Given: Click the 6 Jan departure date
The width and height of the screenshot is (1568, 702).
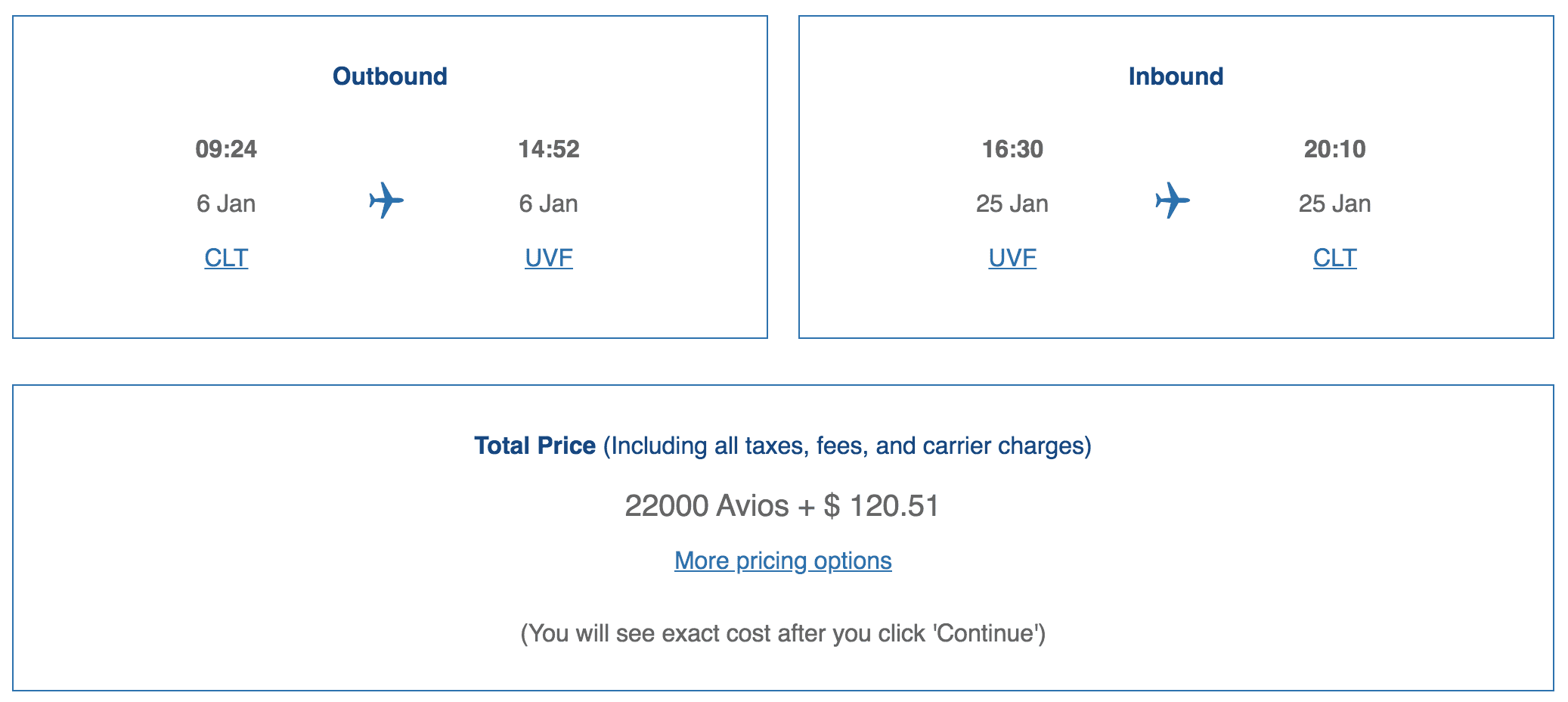Looking at the screenshot, I should (225, 203).
